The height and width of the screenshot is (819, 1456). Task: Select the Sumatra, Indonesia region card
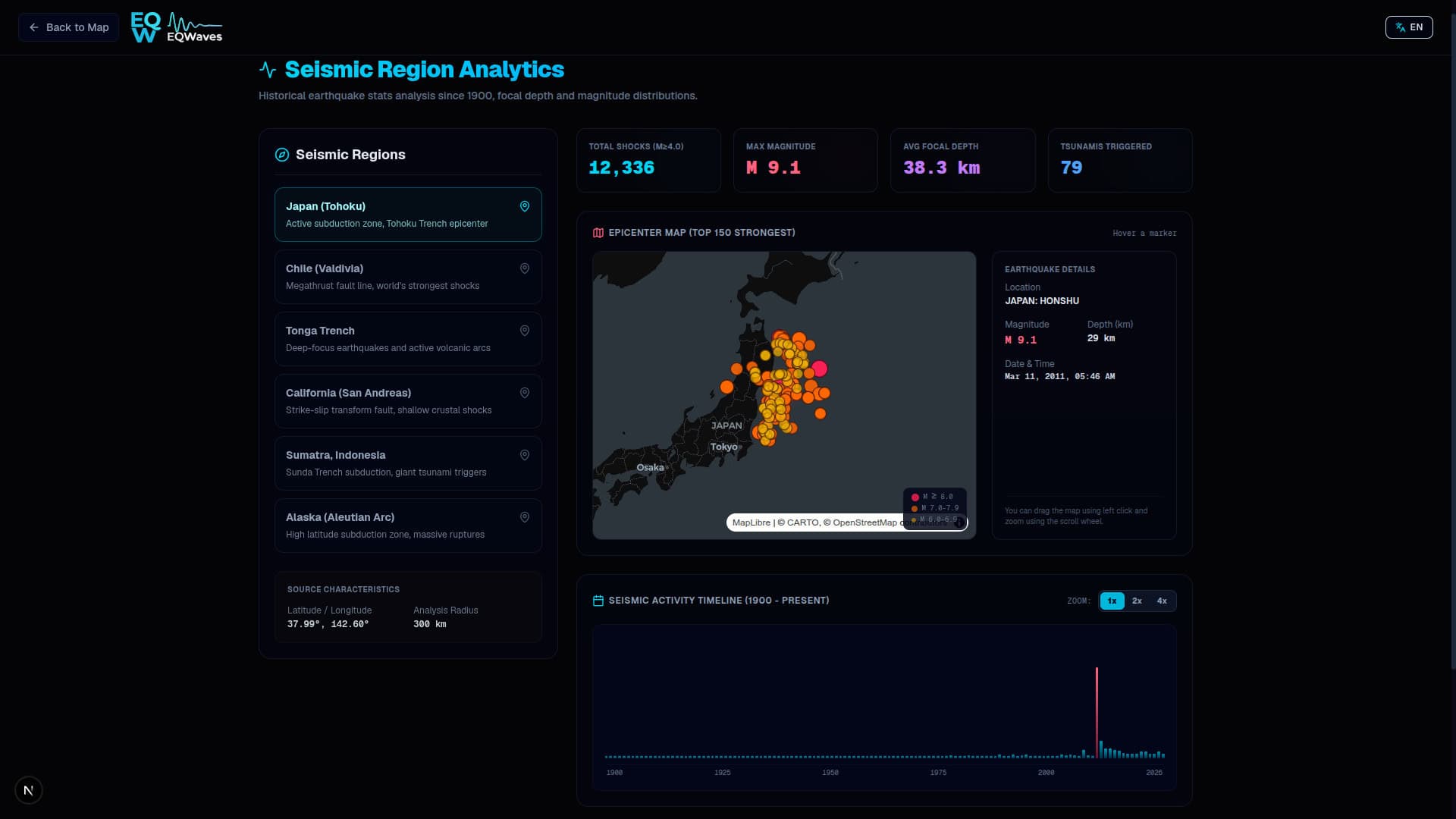408,463
